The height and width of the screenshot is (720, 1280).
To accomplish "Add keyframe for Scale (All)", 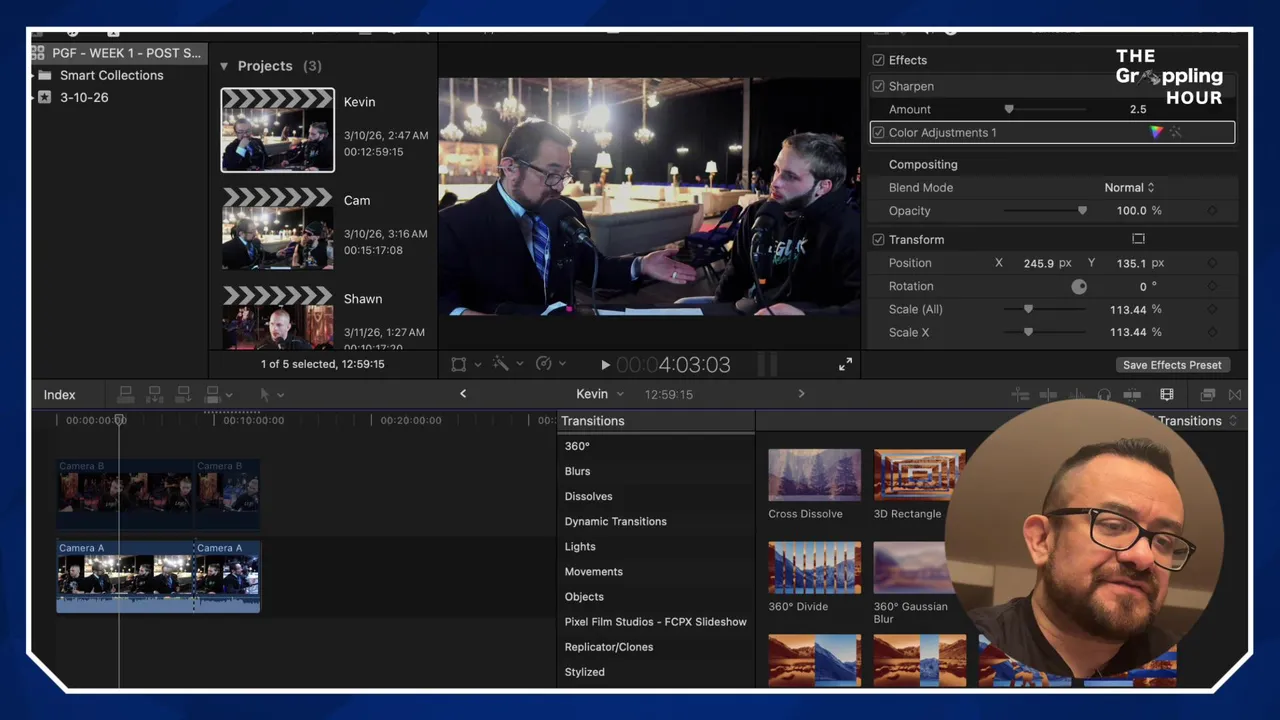I will tap(1212, 309).
